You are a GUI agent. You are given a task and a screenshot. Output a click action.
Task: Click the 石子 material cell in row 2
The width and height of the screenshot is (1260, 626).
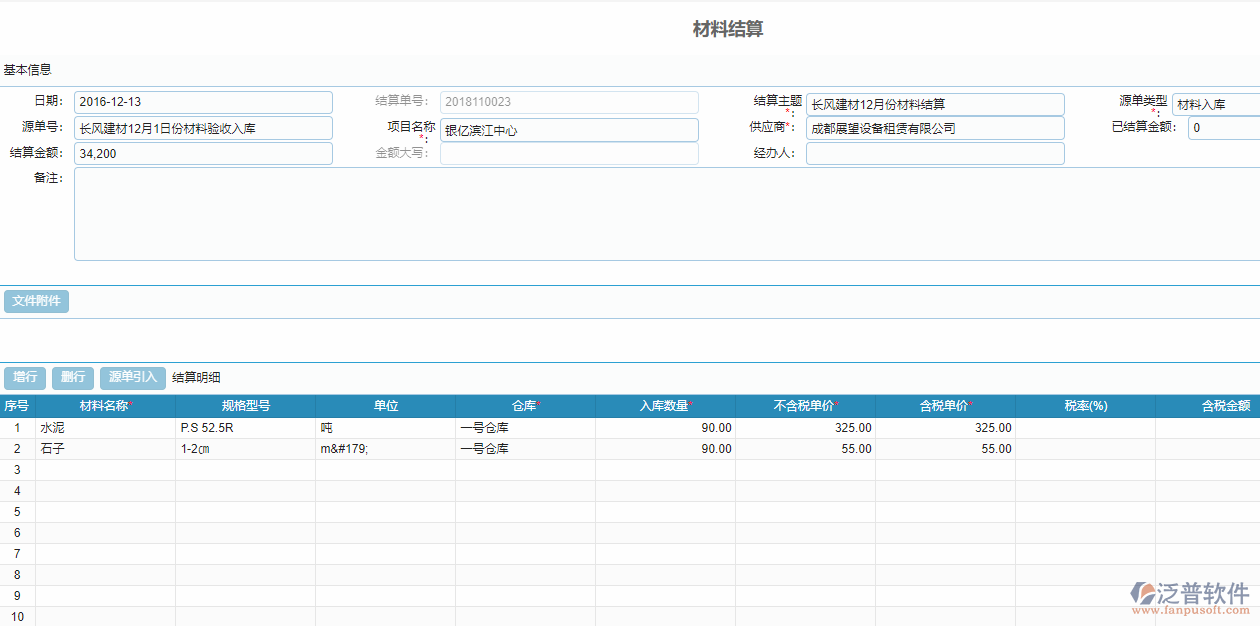click(x=105, y=449)
